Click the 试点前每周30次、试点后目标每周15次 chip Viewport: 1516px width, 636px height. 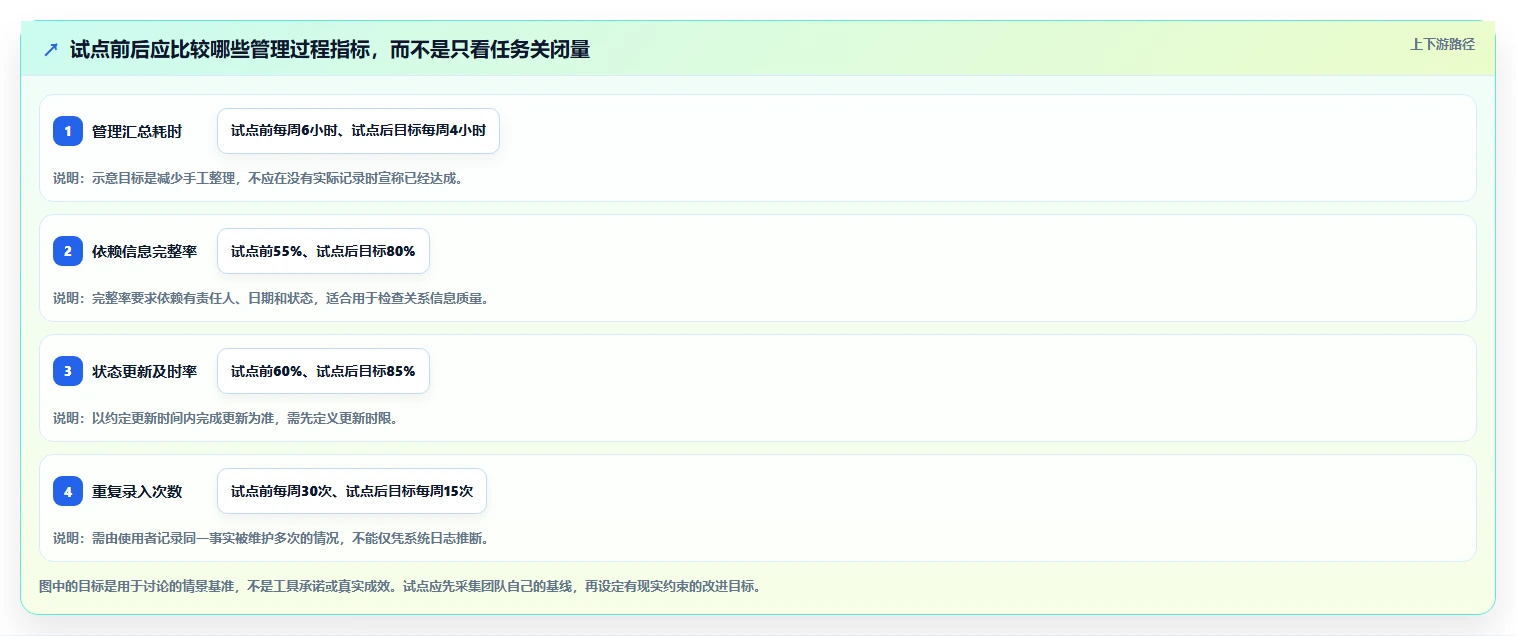click(352, 491)
